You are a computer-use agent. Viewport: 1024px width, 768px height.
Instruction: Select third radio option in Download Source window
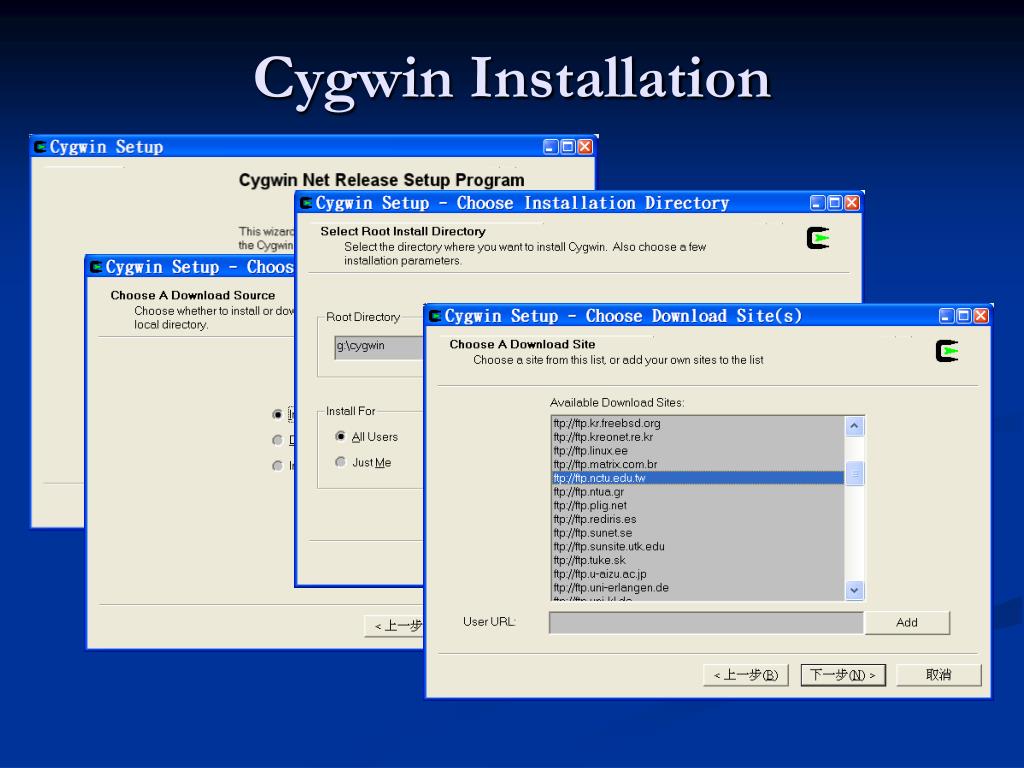(x=277, y=466)
